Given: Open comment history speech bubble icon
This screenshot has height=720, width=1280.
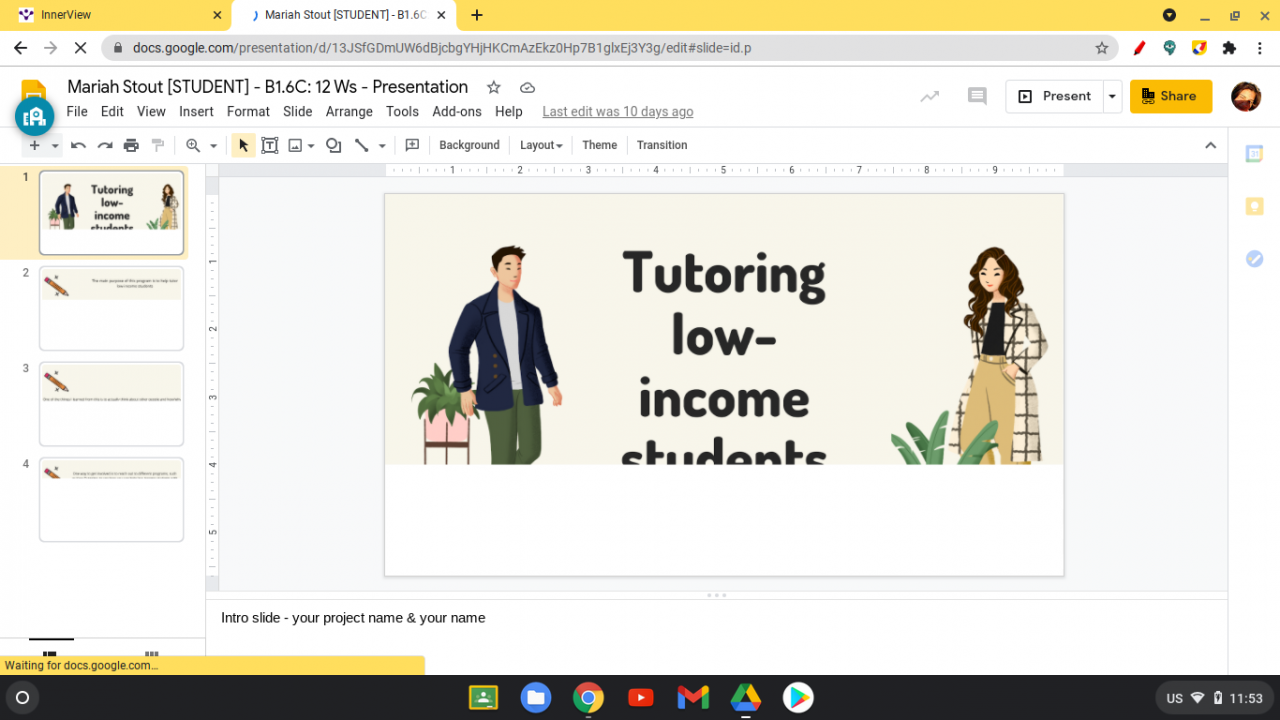Looking at the screenshot, I should [977, 96].
